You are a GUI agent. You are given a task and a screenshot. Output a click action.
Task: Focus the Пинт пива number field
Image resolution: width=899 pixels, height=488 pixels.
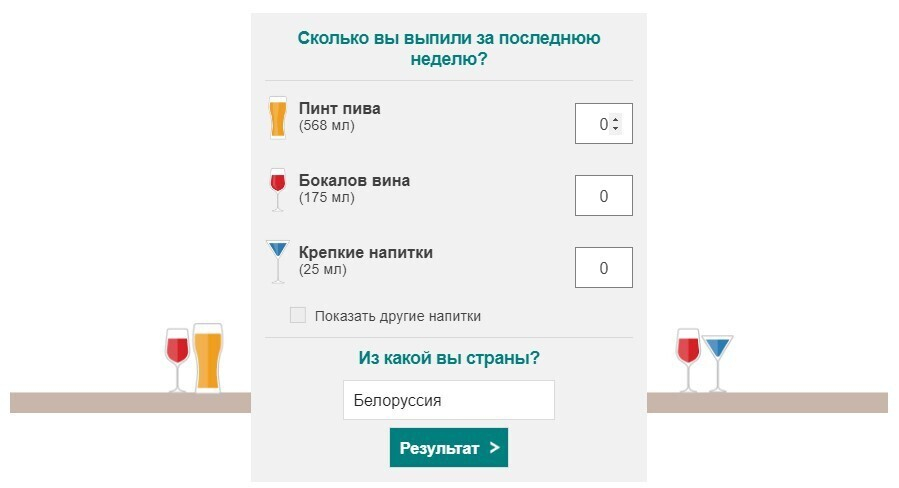[x=595, y=124]
